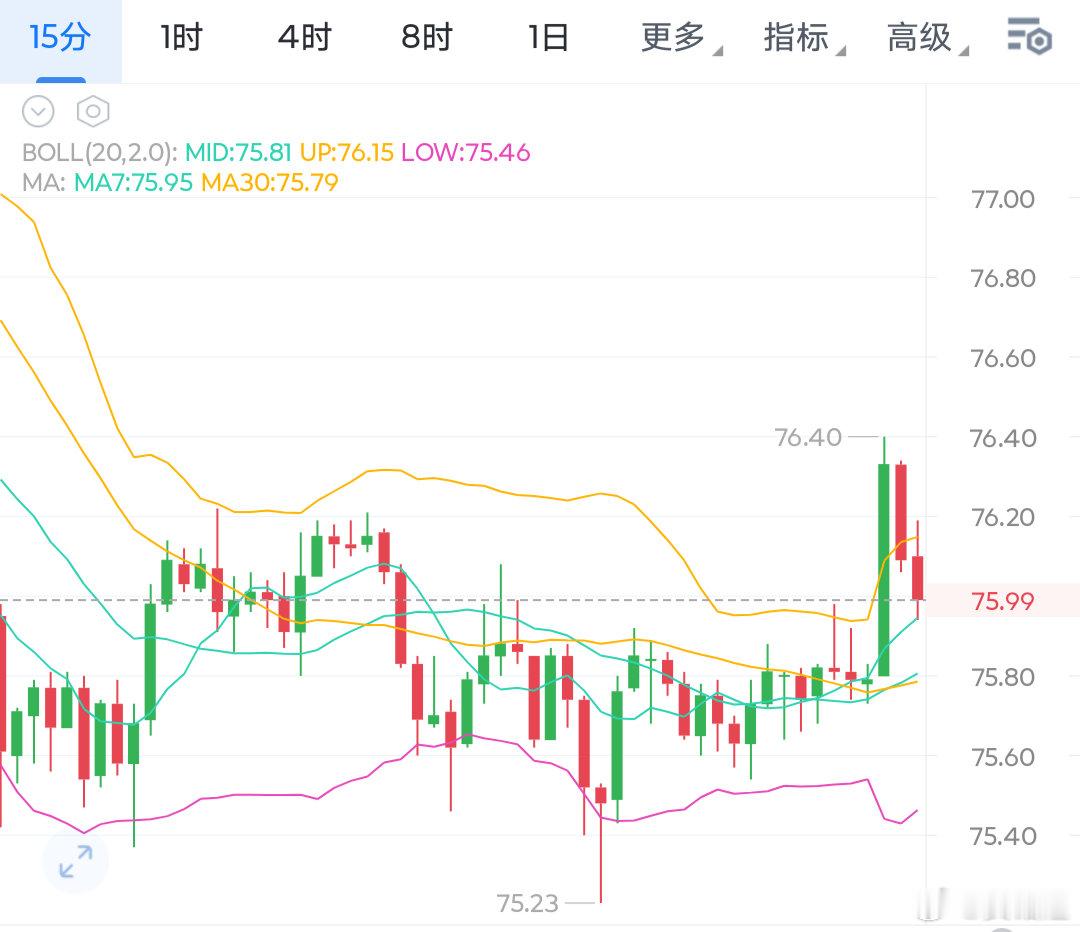Screen dimensions: 1080x932
Task: Open the 更多 timeframe dropdown
Action: pyautogui.click(x=681, y=38)
